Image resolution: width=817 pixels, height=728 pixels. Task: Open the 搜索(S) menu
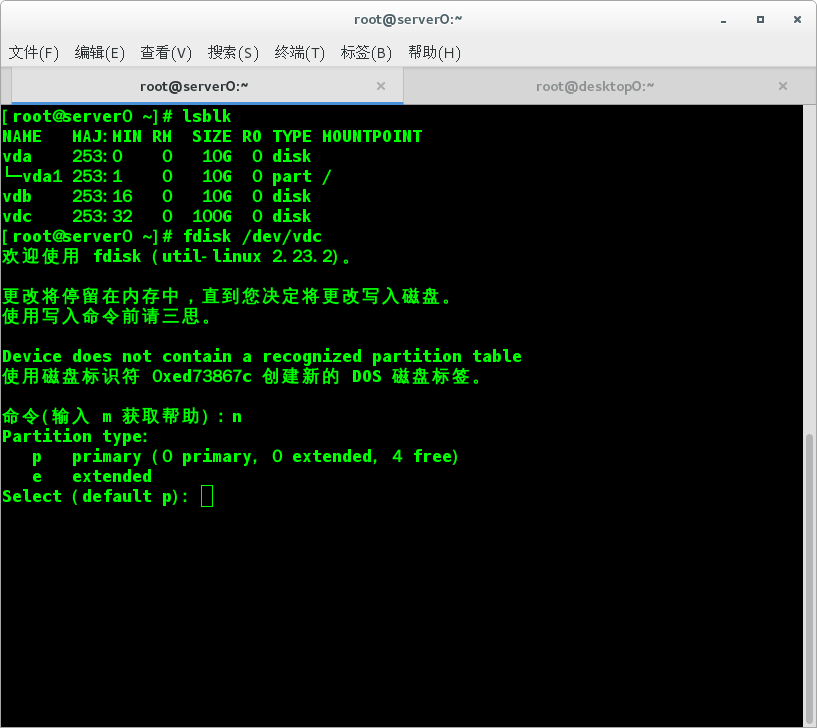click(x=233, y=53)
